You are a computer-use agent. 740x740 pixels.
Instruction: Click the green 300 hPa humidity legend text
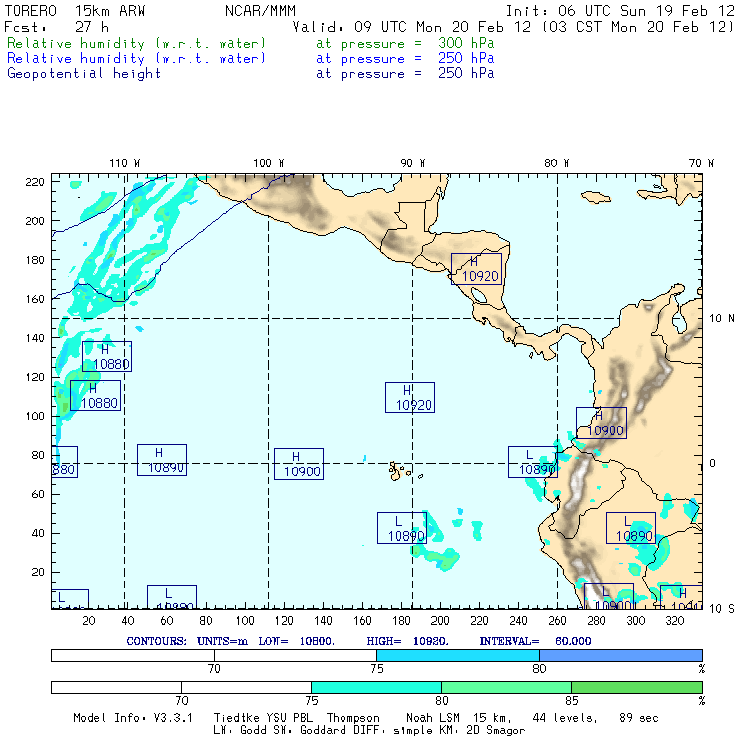click(137, 44)
